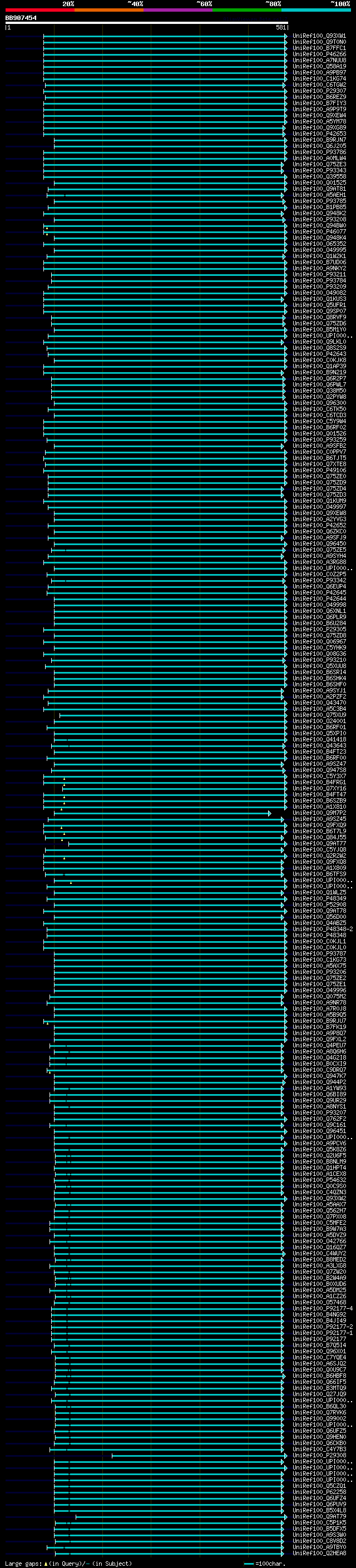Click the UniRef100_P48348-2 label

323,929
